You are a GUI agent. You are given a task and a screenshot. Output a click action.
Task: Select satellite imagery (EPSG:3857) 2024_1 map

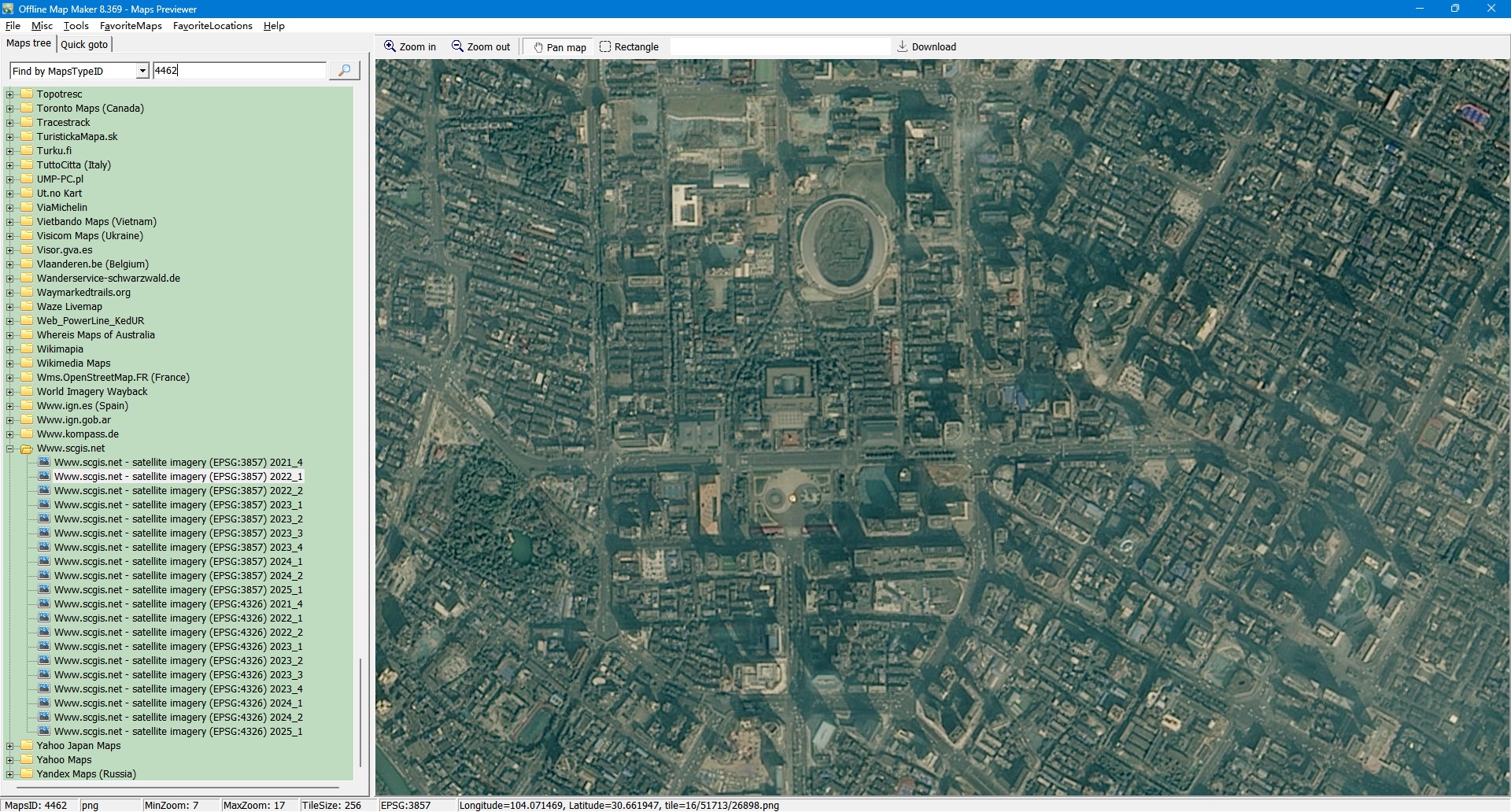(x=178, y=562)
